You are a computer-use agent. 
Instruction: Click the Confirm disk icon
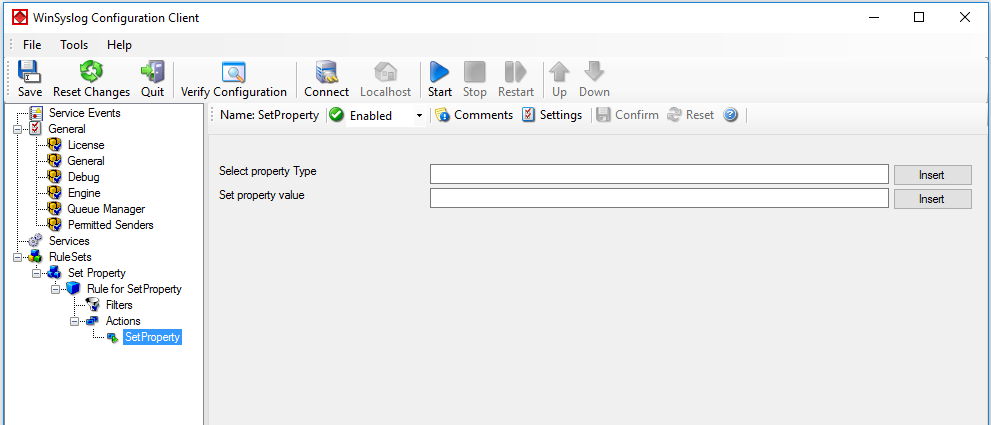[604, 115]
